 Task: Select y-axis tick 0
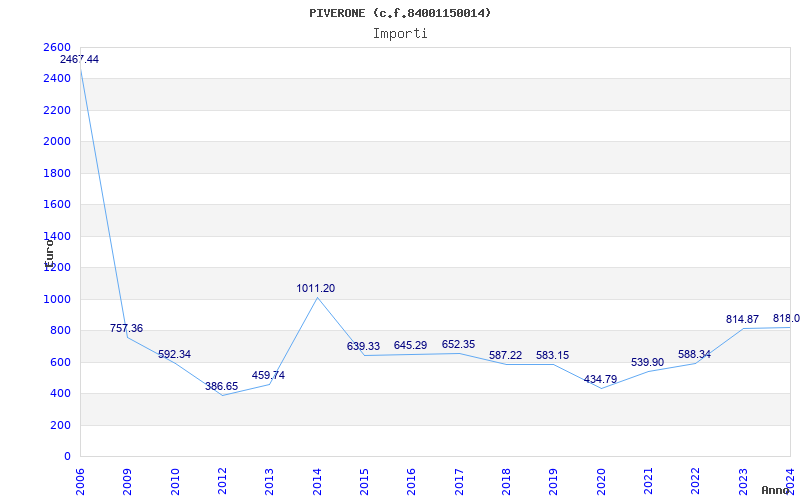coord(67,457)
